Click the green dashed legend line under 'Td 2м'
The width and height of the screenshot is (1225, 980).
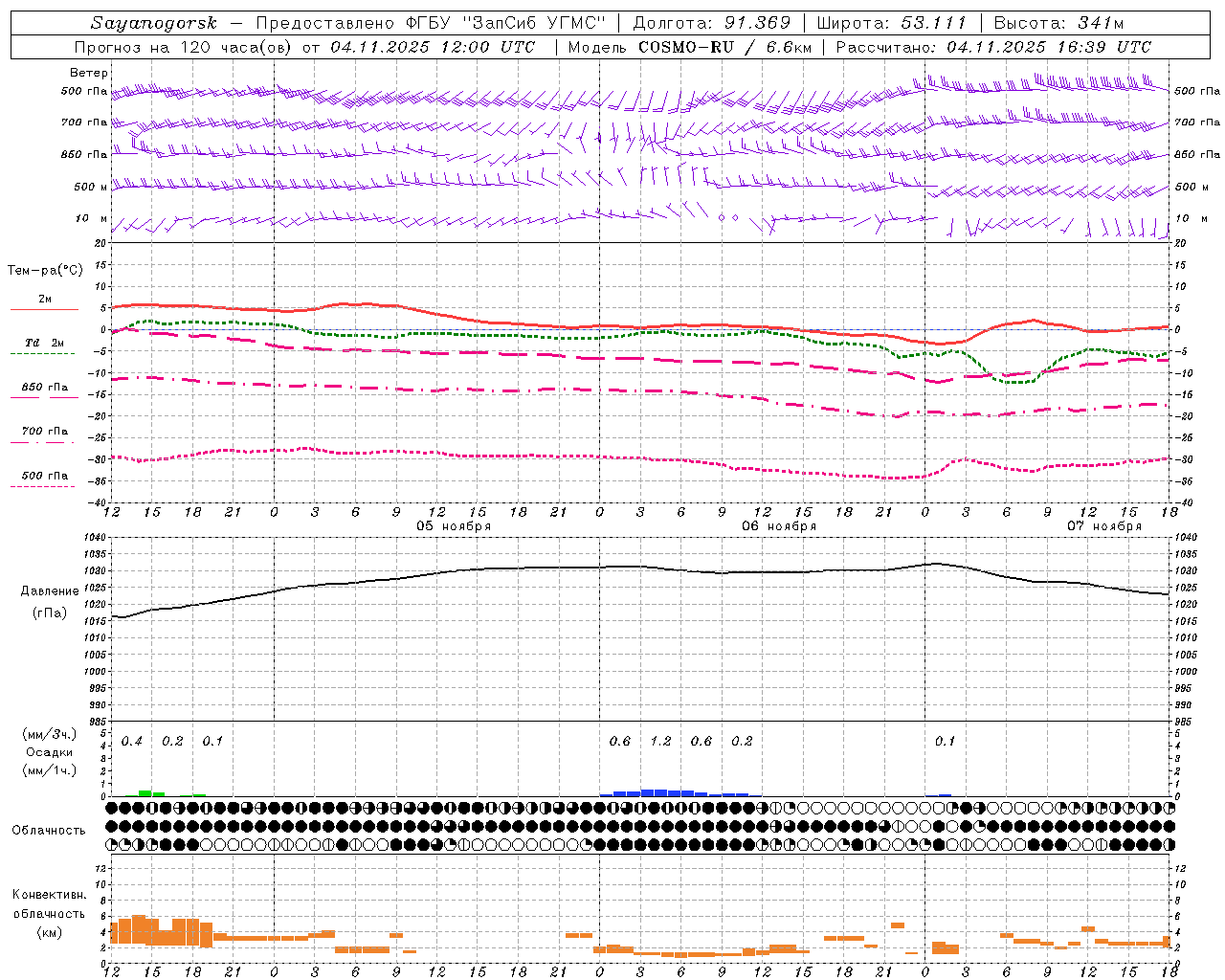click(x=42, y=353)
